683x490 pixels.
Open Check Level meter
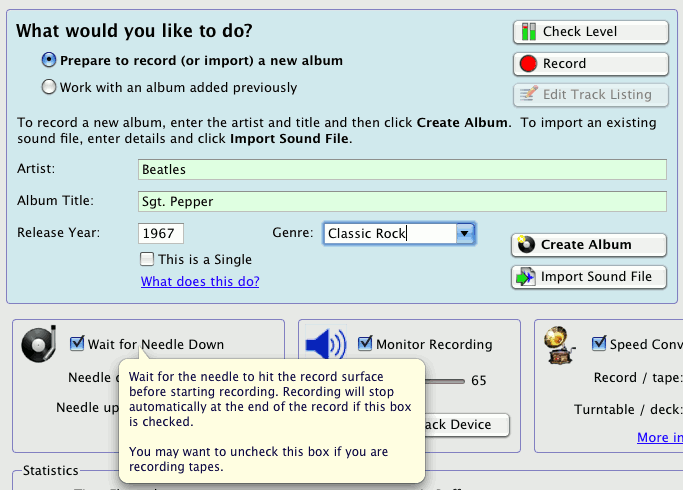click(x=590, y=32)
